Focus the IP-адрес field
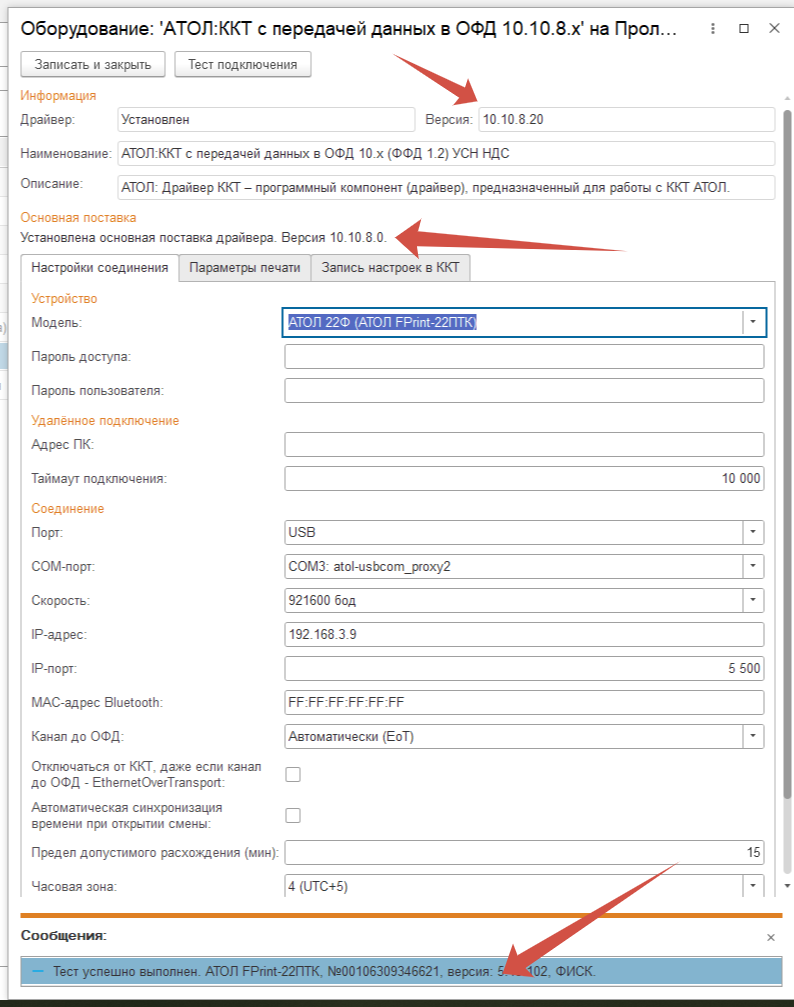Image resolution: width=794 pixels, height=1007 pixels. coord(524,635)
